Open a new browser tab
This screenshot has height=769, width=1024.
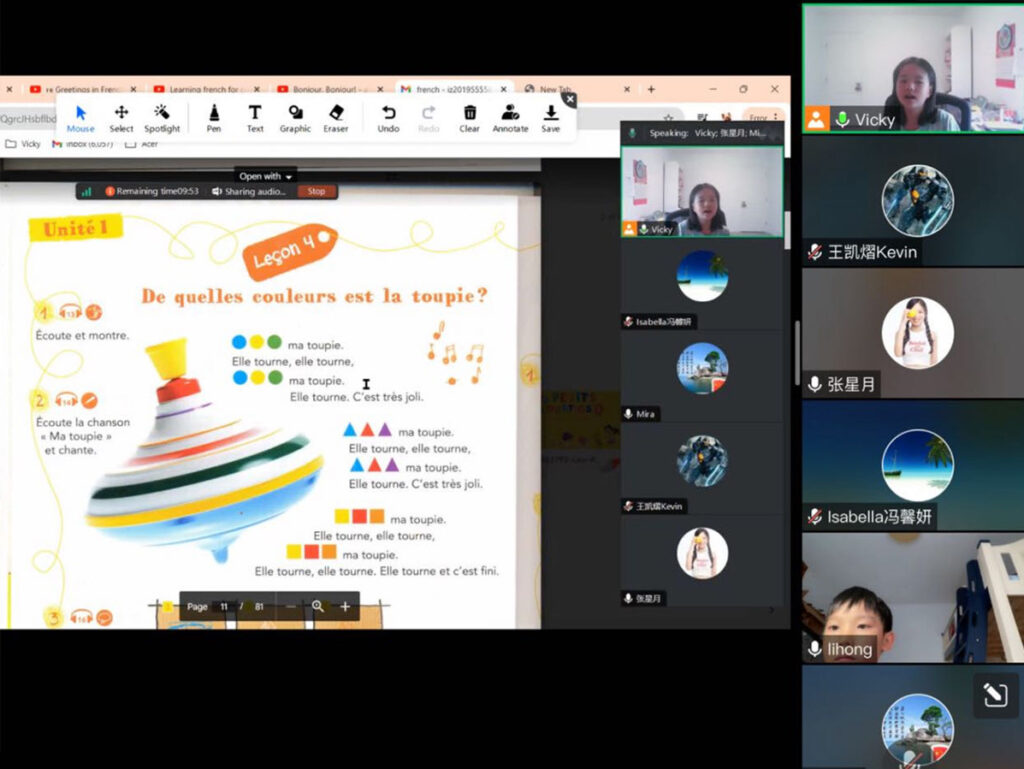(x=651, y=89)
